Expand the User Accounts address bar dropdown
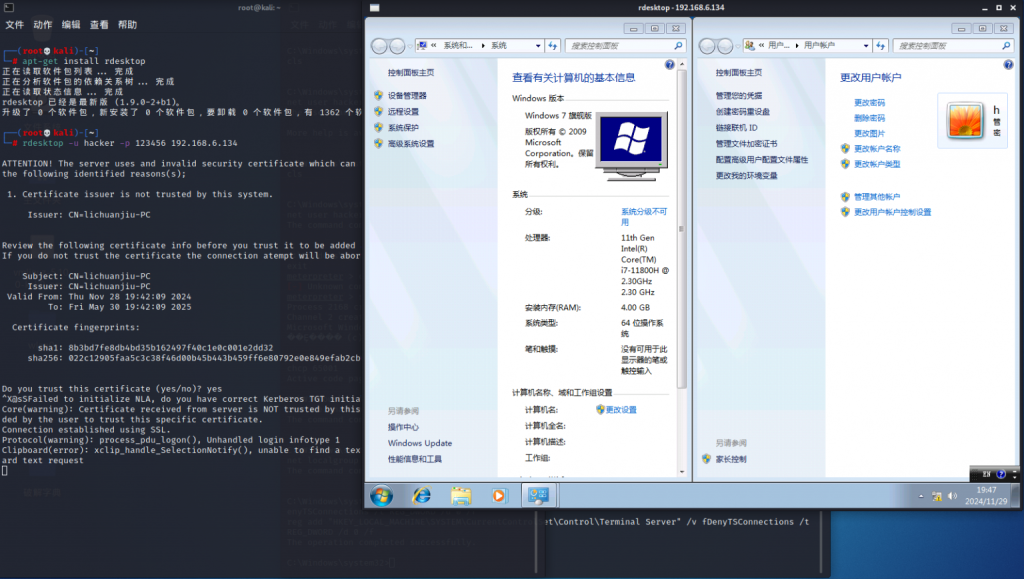Image resolution: width=1024 pixels, height=579 pixels. [866, 46]
